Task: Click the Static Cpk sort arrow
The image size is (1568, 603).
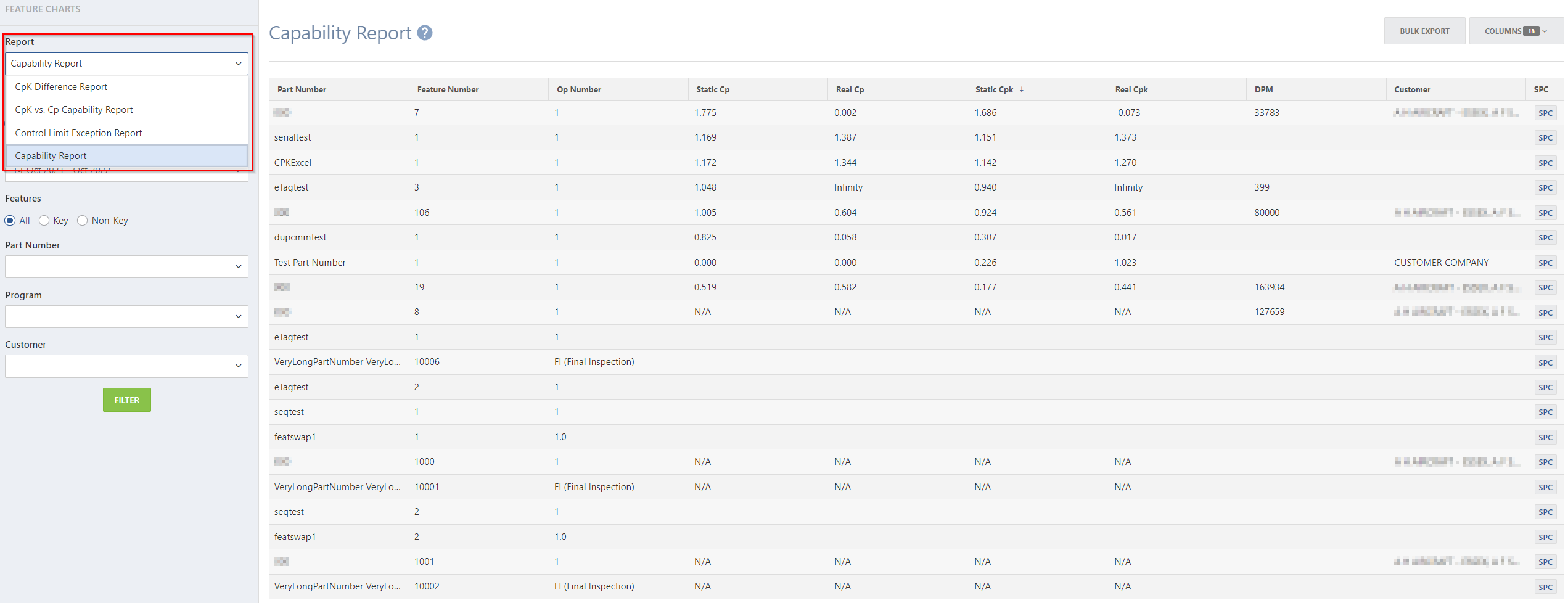Action: tap(1022, 89)
